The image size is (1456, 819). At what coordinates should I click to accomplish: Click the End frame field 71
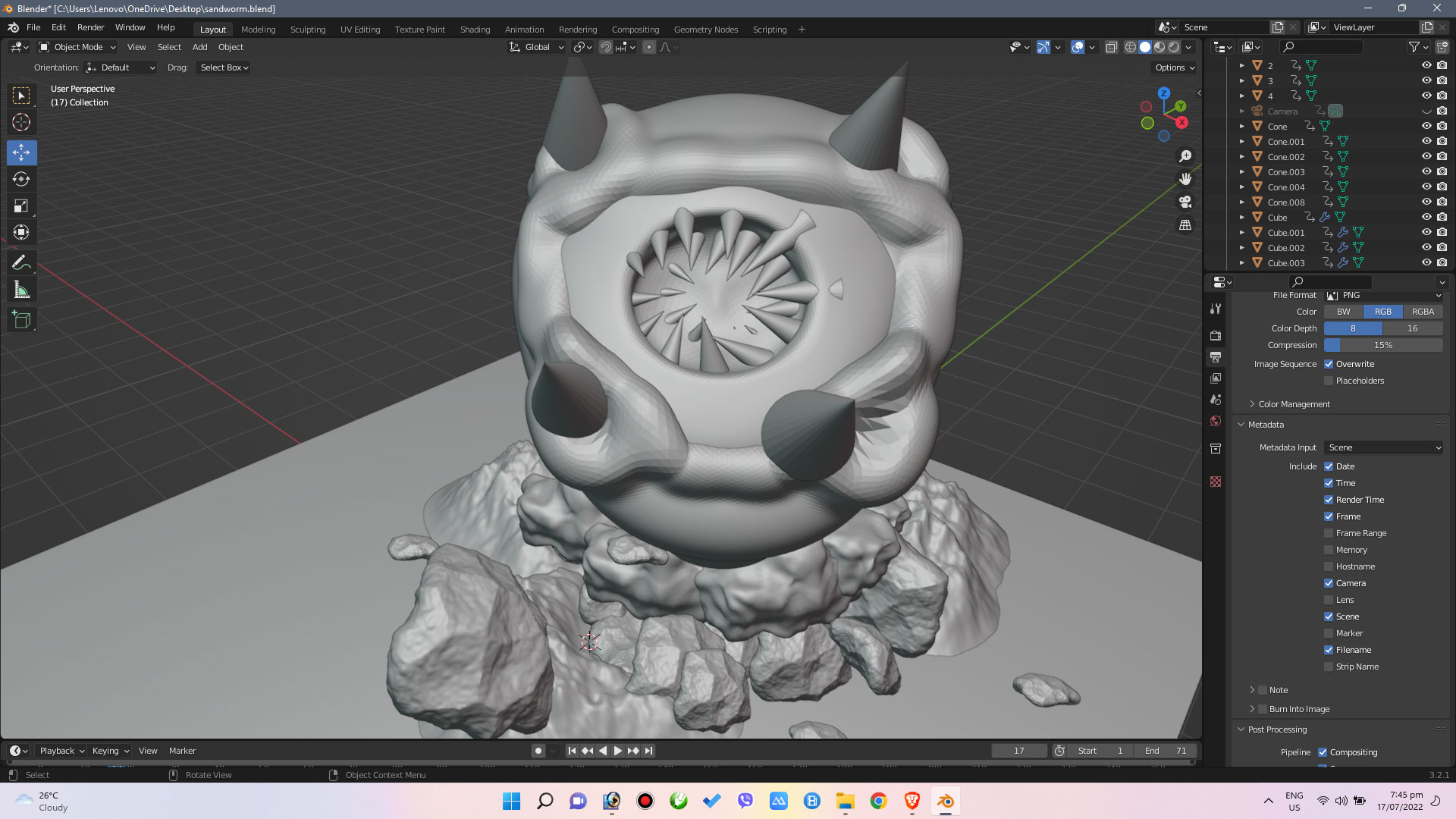(x=1166, y=751)
